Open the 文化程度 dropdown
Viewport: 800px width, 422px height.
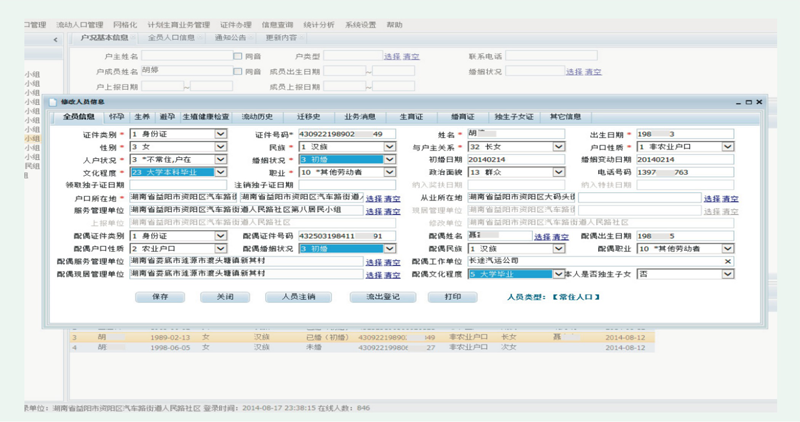tap(220, 172)
